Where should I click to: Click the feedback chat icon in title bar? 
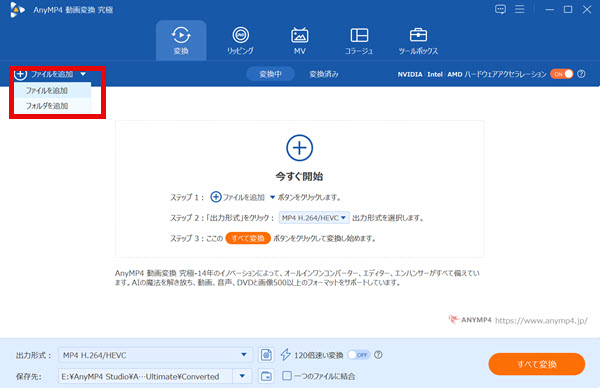click(500, 10)
